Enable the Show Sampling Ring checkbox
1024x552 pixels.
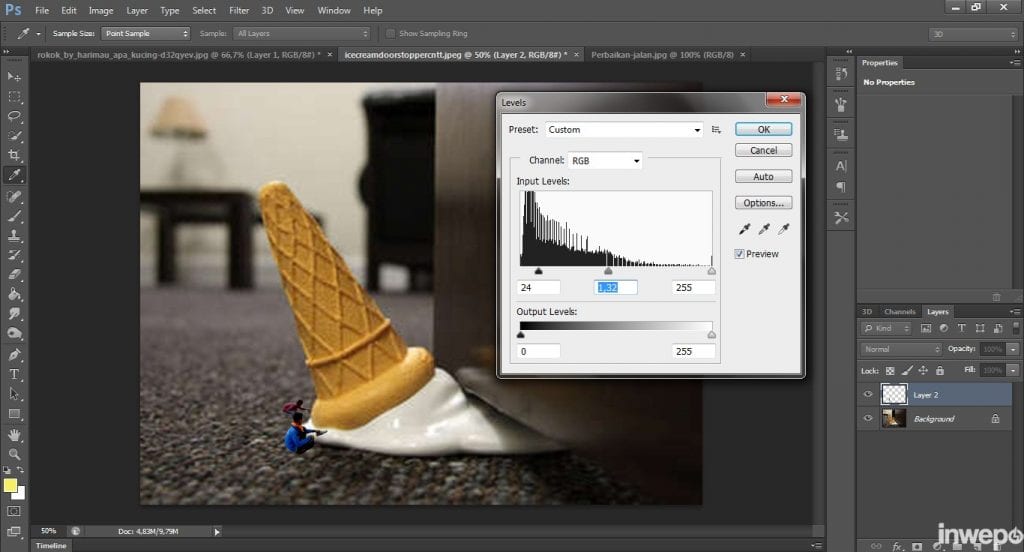(390, 33)
